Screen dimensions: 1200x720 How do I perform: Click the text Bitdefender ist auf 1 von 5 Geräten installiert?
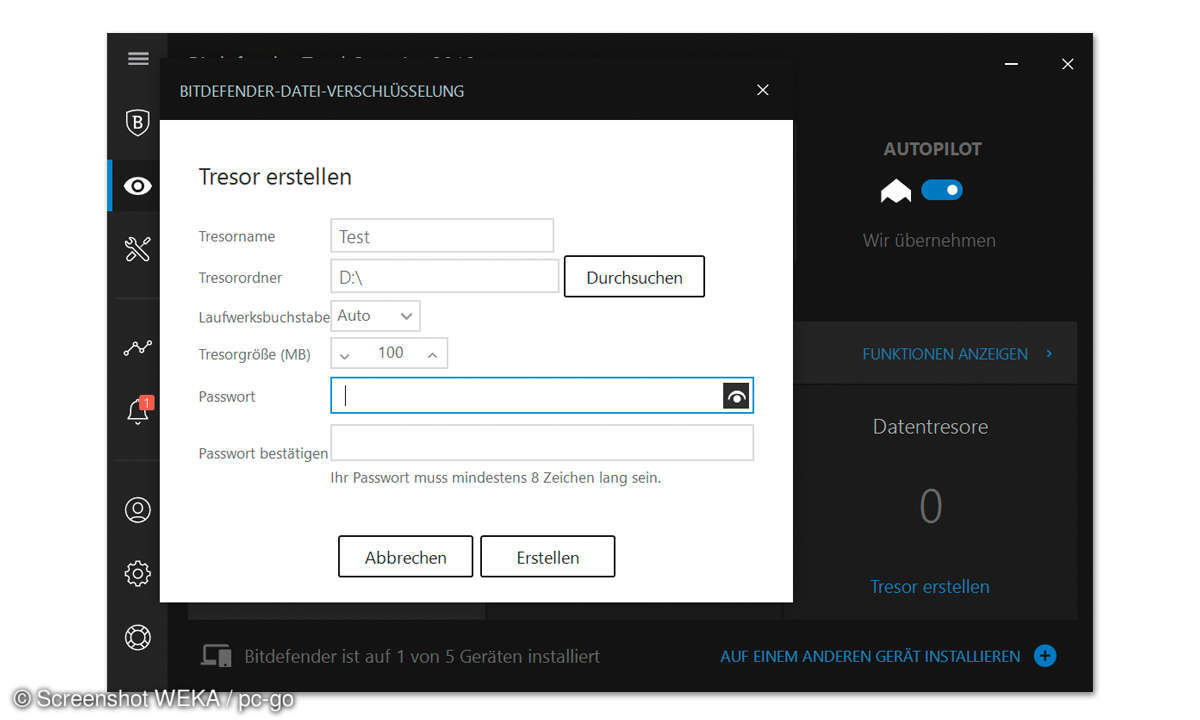tap(422, 657)
